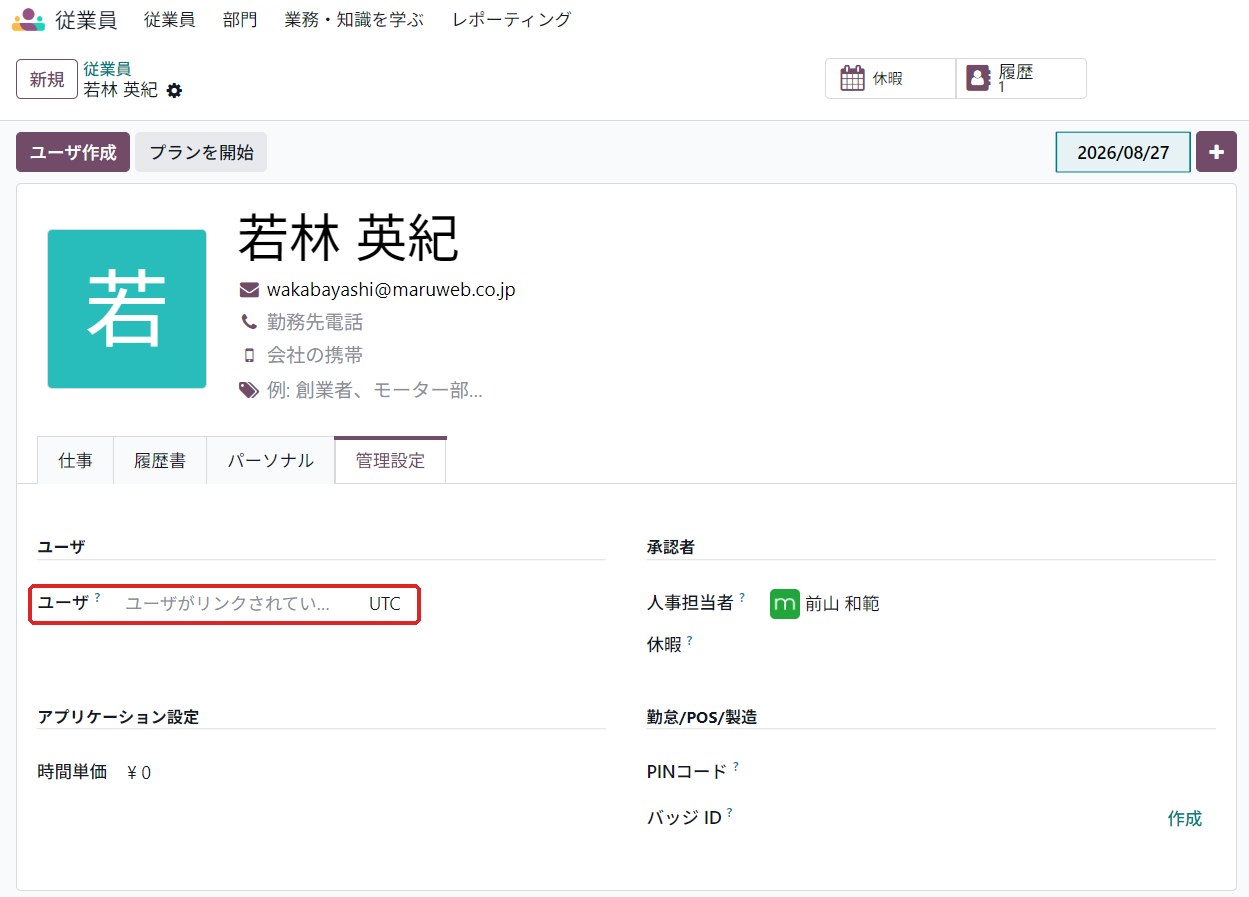Click the 従業員 breadcrumb link

point(107,69)
